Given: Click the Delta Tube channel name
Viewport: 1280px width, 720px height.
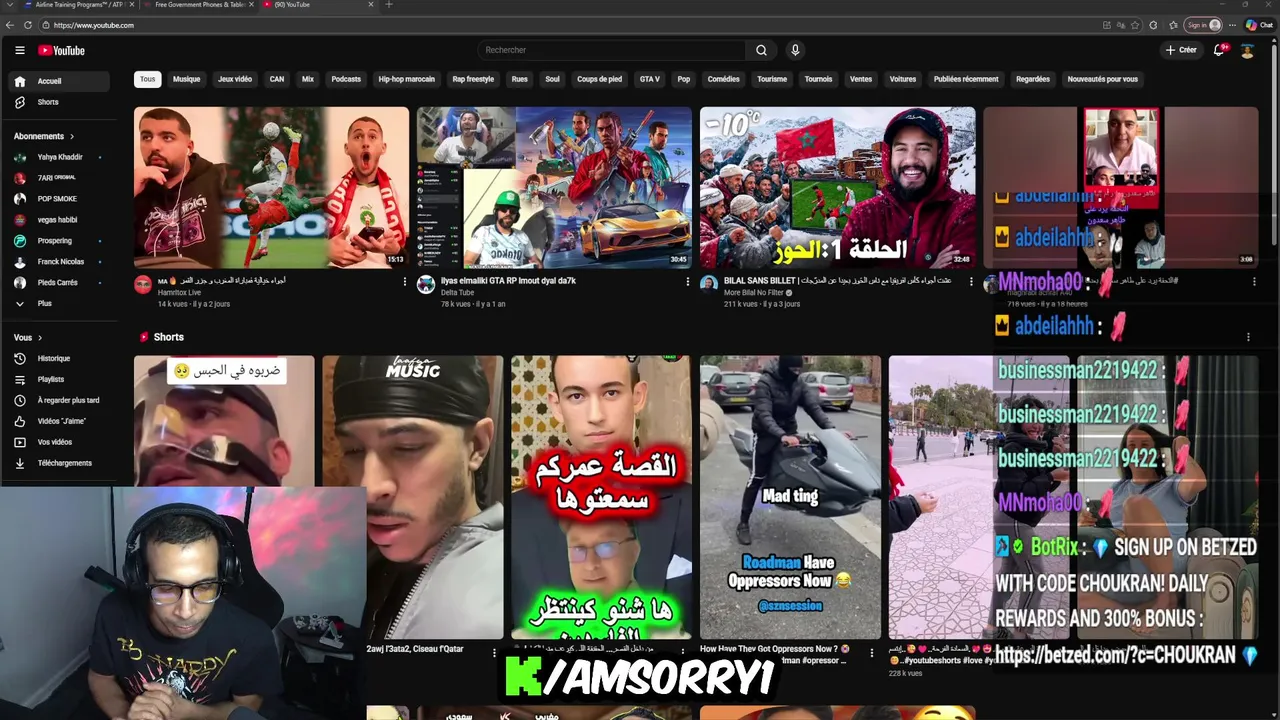Looking at the screenshot, I should coord(457,293).
